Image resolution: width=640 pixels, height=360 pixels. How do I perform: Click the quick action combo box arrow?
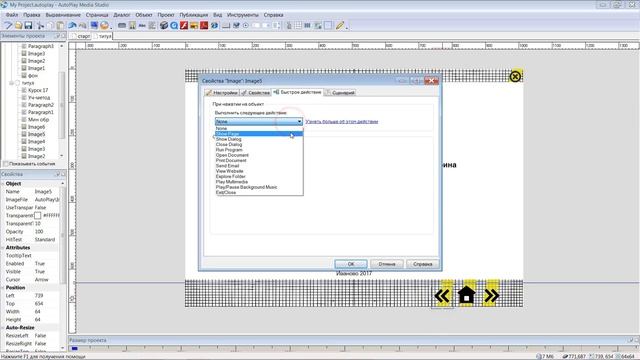point(299,122)
